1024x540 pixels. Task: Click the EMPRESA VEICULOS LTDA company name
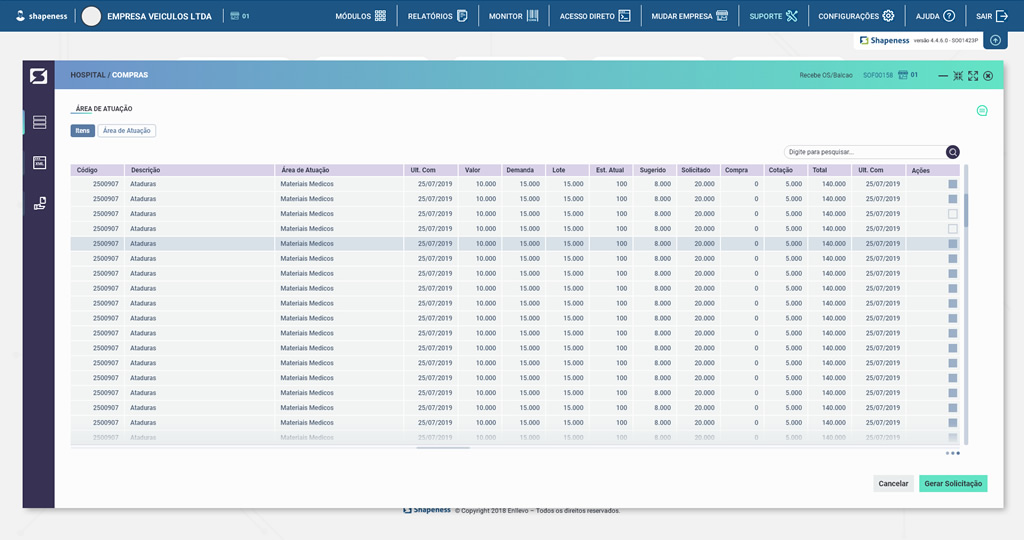pos(159,16)
